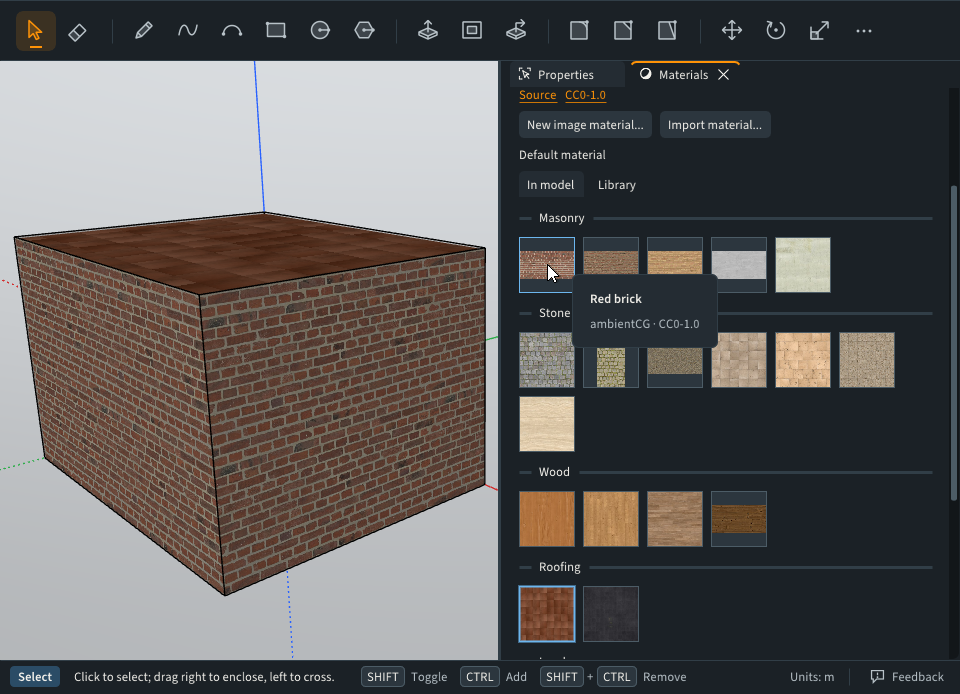Select the peach tile Stone swatch
This screenshot has width=960, height=694.
tap(803, 360)
